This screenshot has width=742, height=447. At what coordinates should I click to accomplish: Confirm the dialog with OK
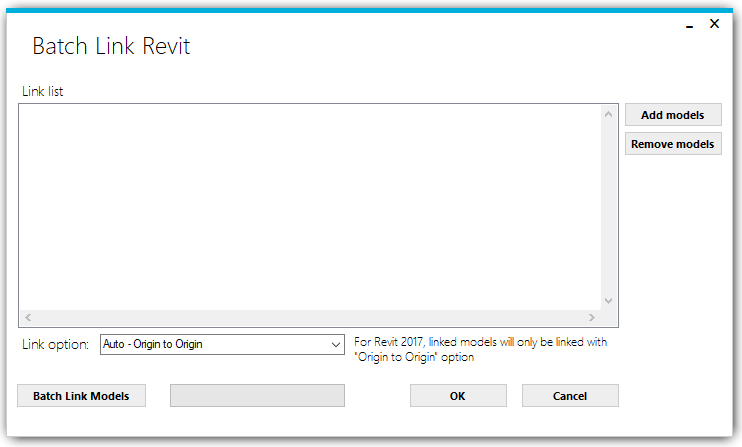tap(458, 395)
